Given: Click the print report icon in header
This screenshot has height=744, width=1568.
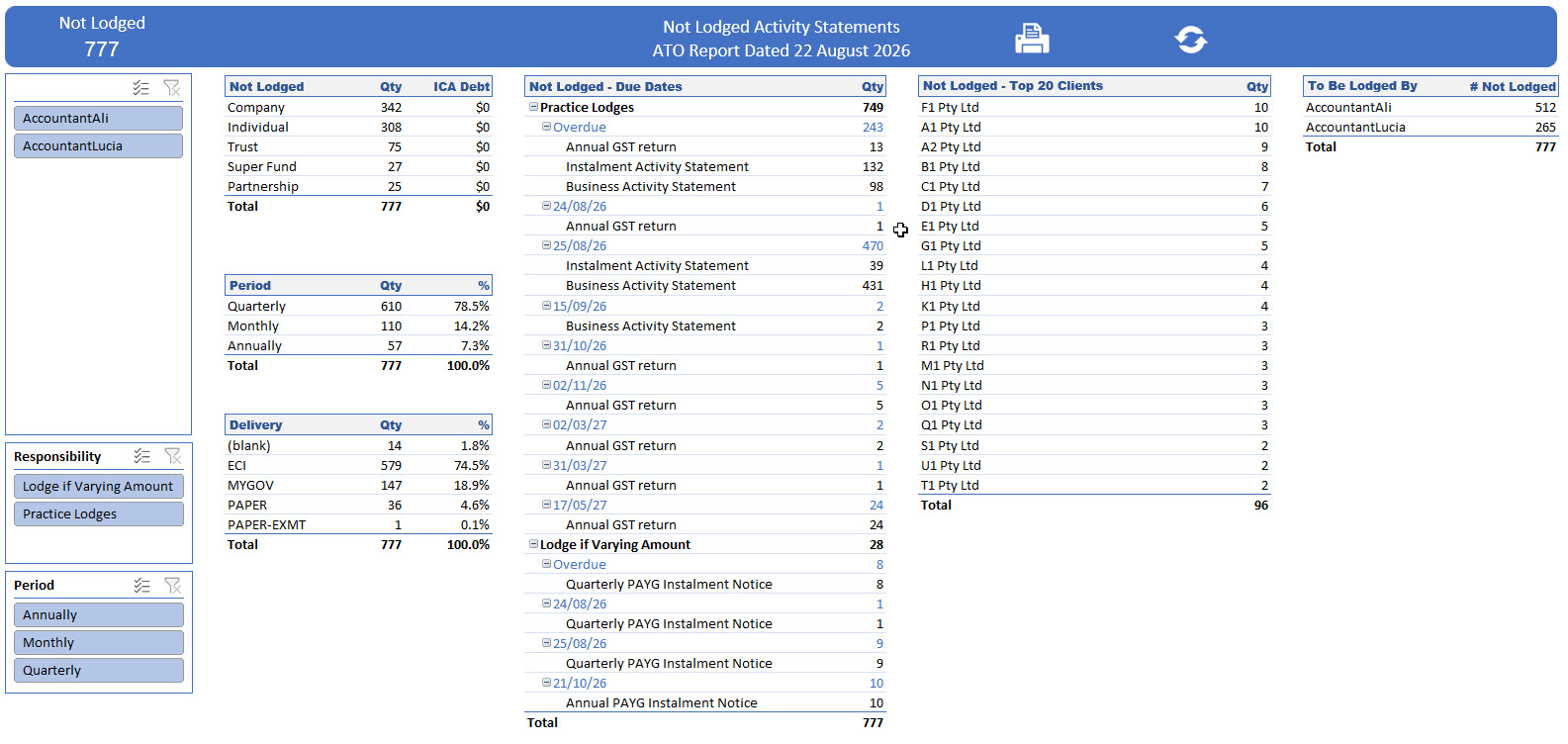Looking at the screenshot, I should (1032, 39).
